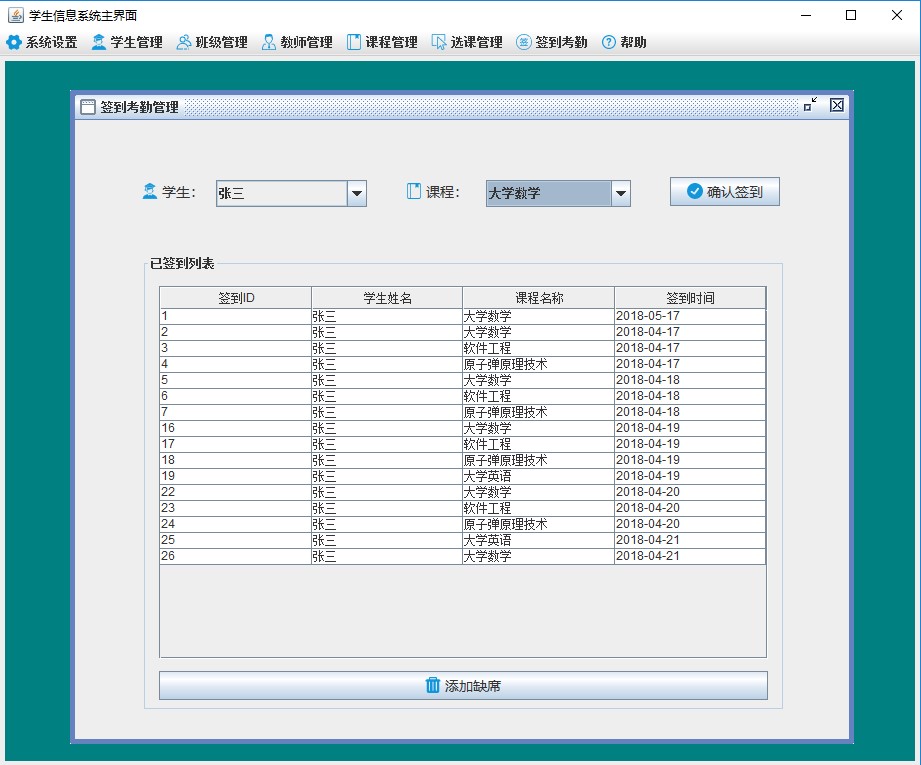
Task: Click the 确认签到 button
Action: (x=725, y=192)
